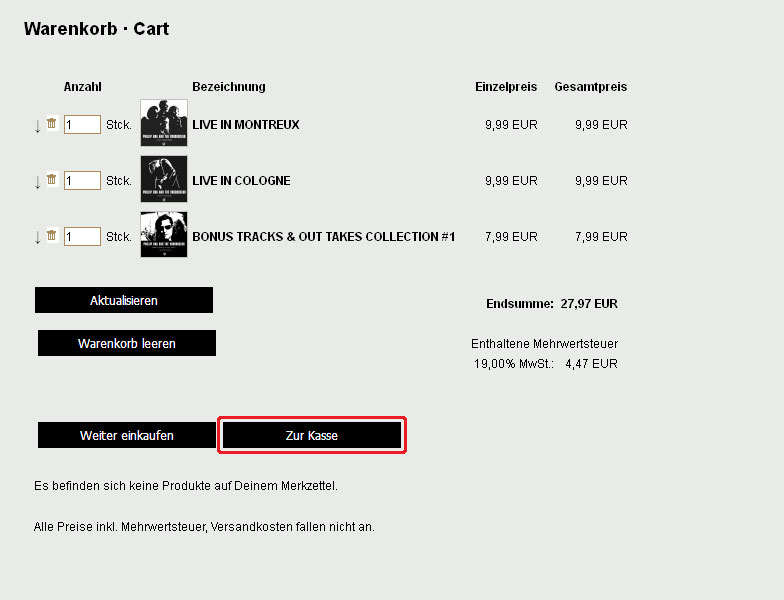Open the Live in Montreux album cover
This screenshot has width=784, height=600.
click(x=164, y=124)
